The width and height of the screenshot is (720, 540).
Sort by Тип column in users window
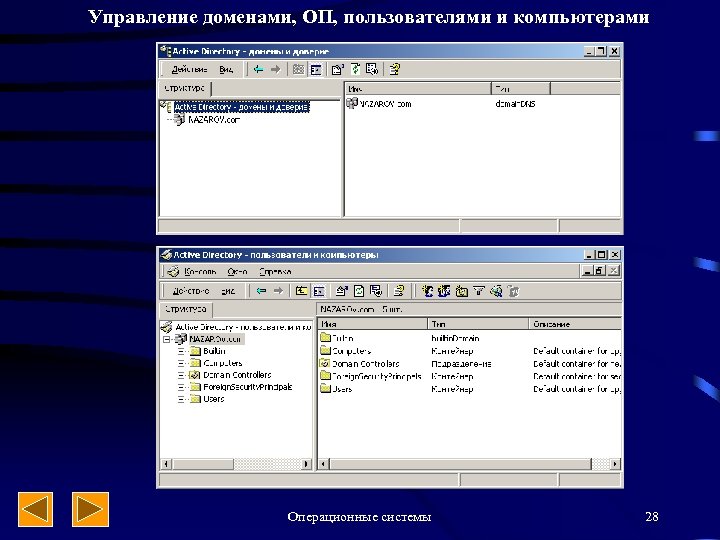coord(478,324)
